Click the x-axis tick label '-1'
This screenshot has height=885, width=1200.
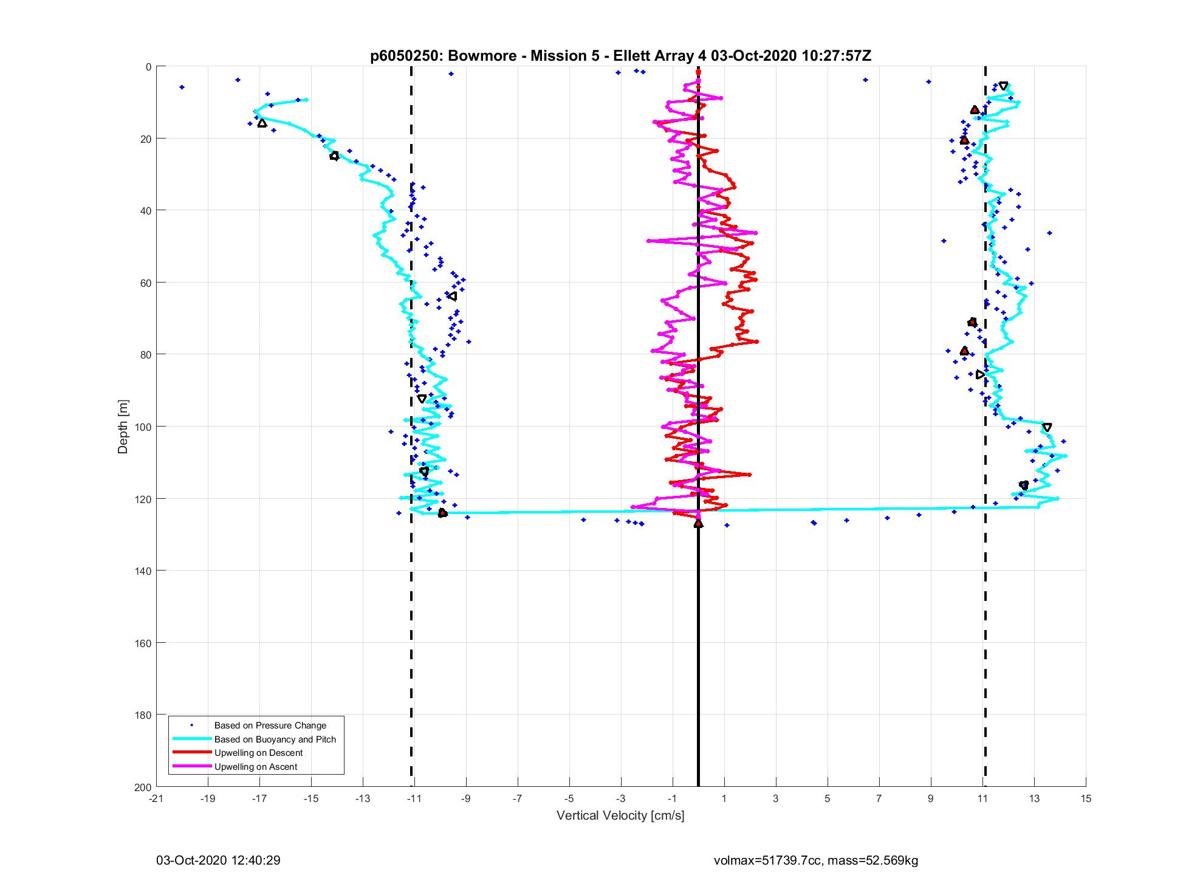[x=673, y=799]
